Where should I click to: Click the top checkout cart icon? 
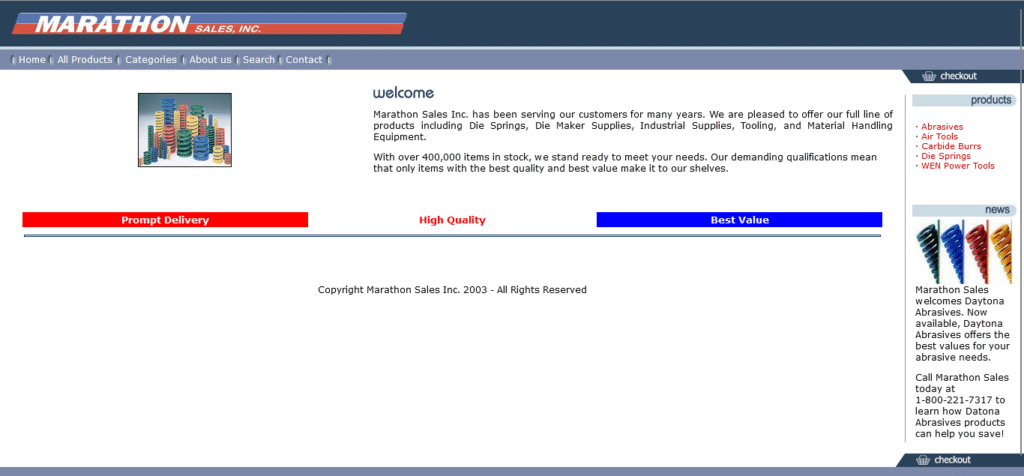929,76
